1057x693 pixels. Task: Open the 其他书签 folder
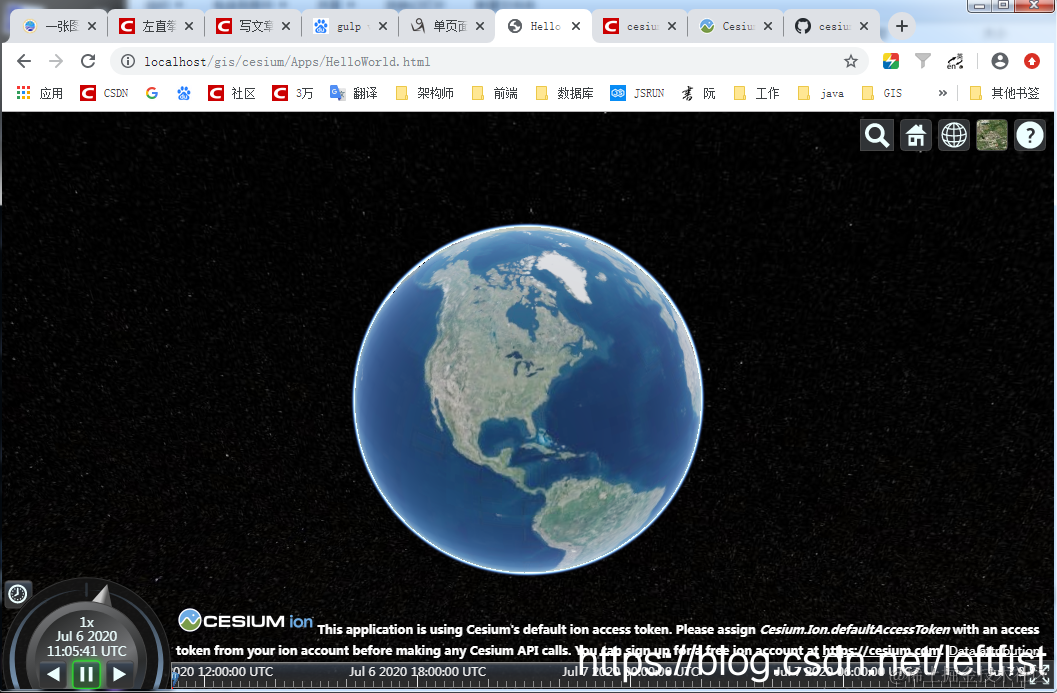click(1004, 93)
